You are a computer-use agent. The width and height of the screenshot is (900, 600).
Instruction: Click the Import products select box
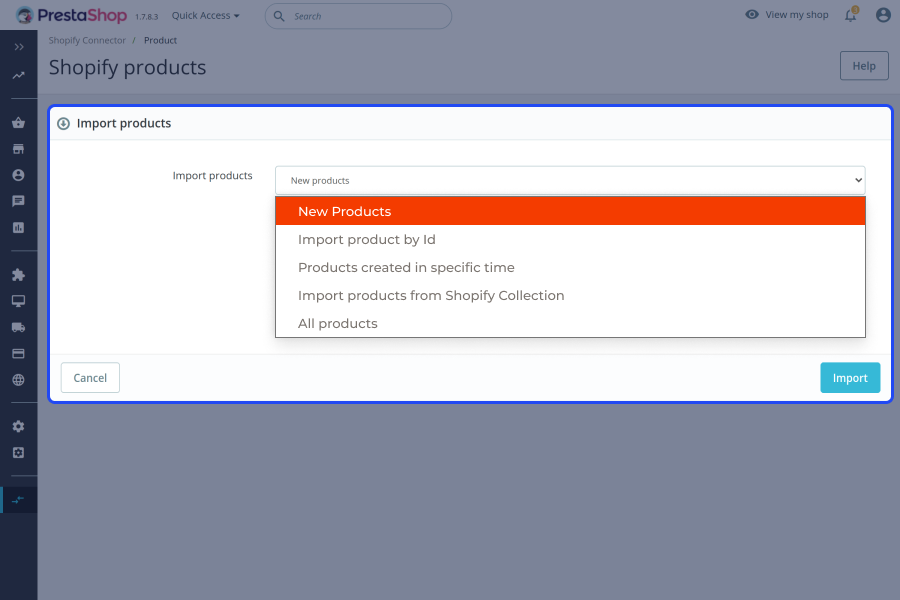tap(569, 180)
